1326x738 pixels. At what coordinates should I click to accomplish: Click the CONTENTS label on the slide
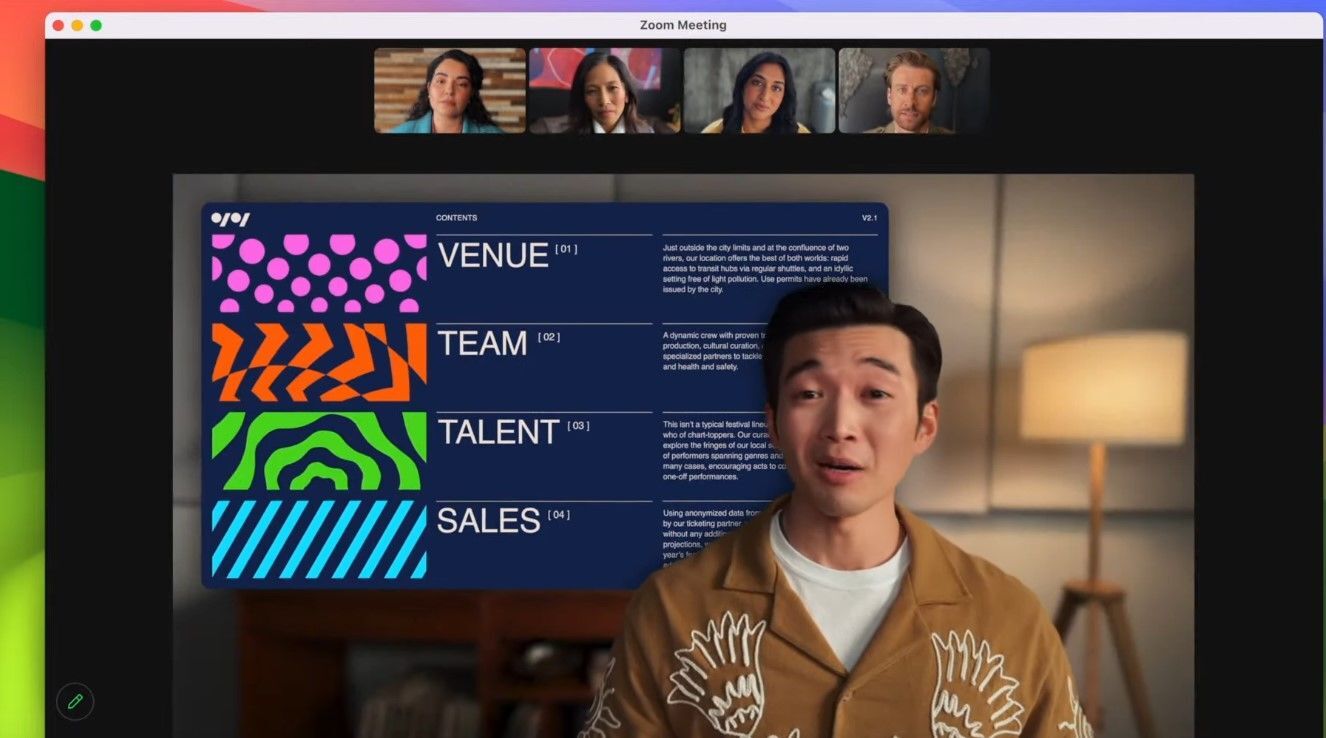pos(456,218)
